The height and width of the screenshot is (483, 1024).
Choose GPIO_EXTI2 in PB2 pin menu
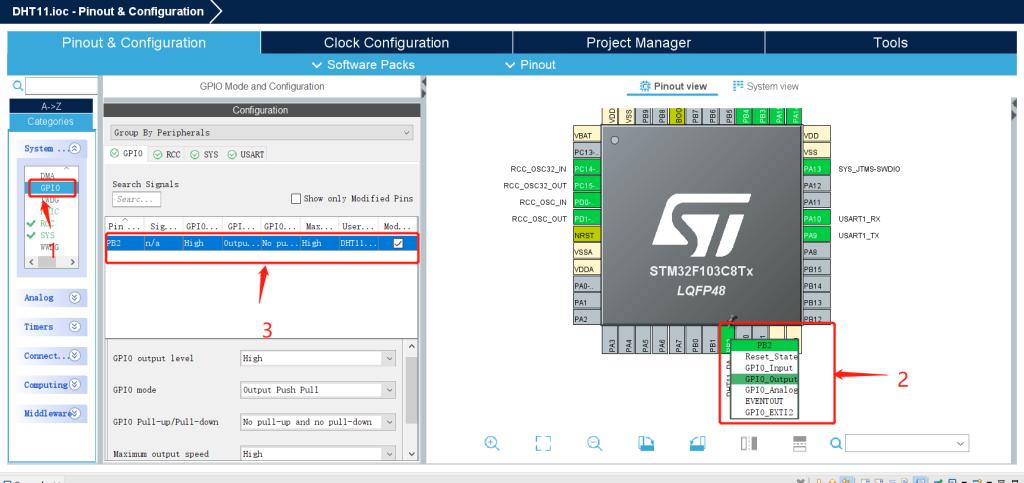point(764,413)
